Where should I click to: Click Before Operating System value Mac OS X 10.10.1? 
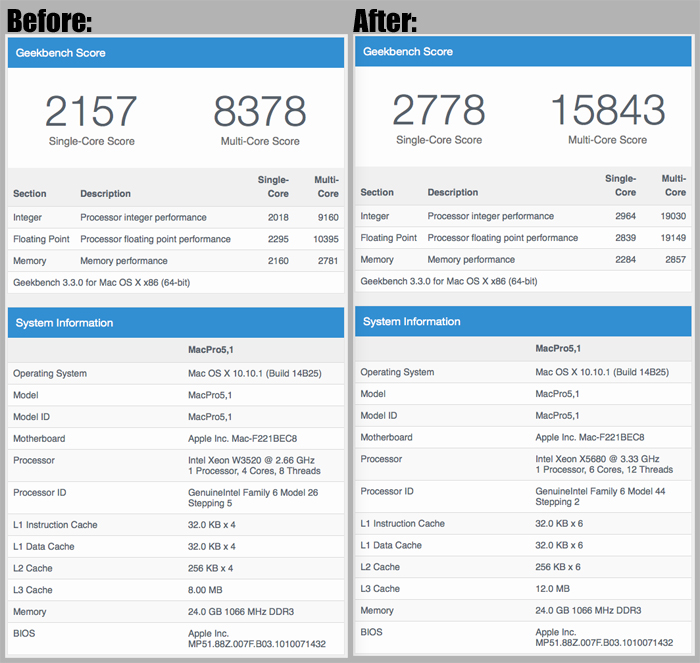pos(254,373)
